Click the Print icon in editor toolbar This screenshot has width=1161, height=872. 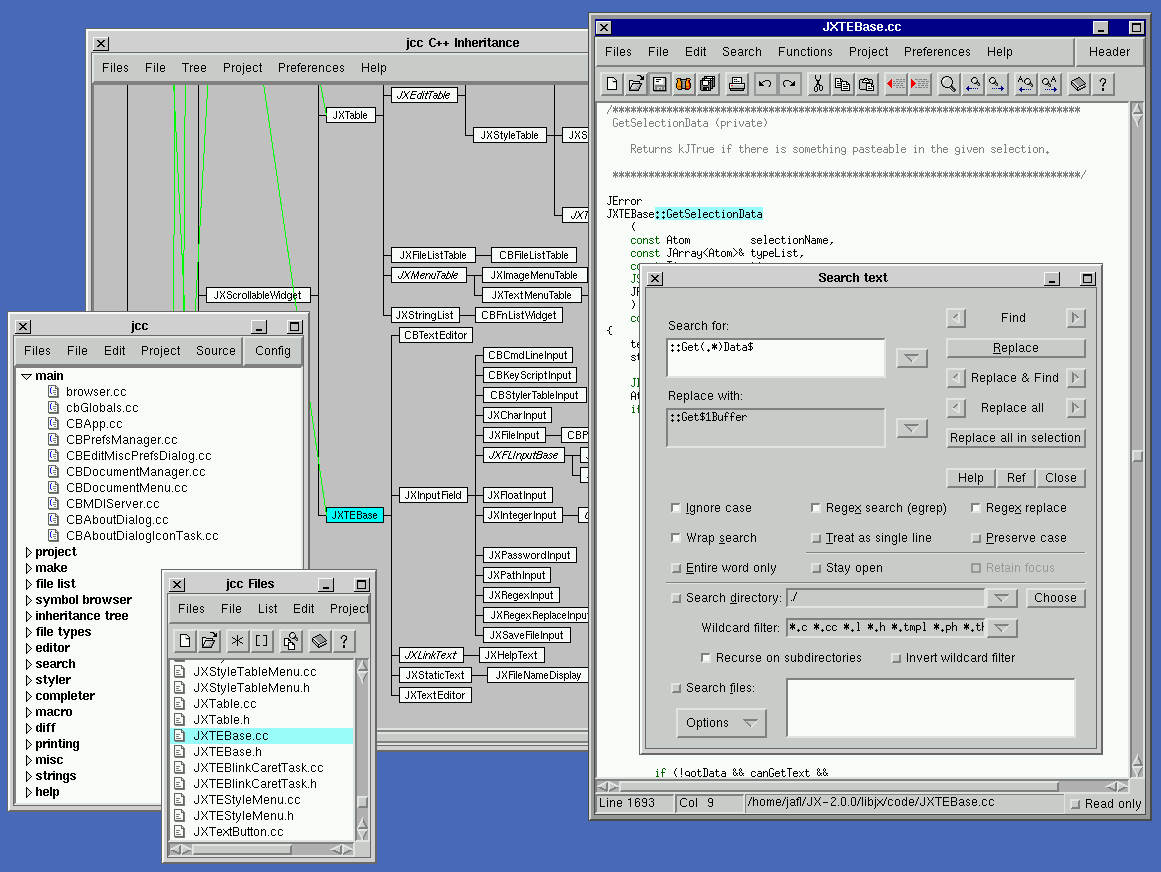click(737, 84)
